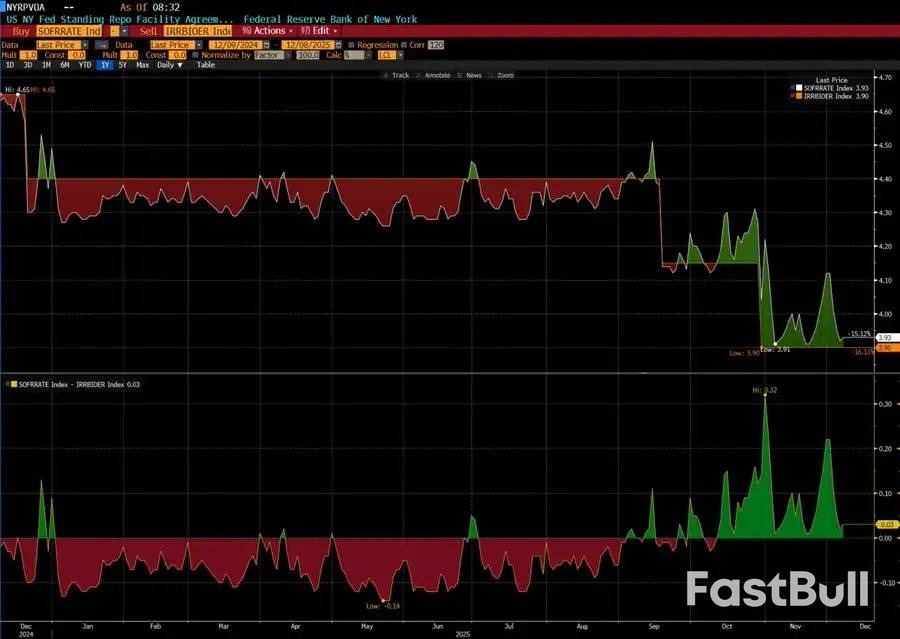The width and height of the screenshot is (900, 639).
Task: Toggle the Normalize by checkbox
Action: (198, 55)
